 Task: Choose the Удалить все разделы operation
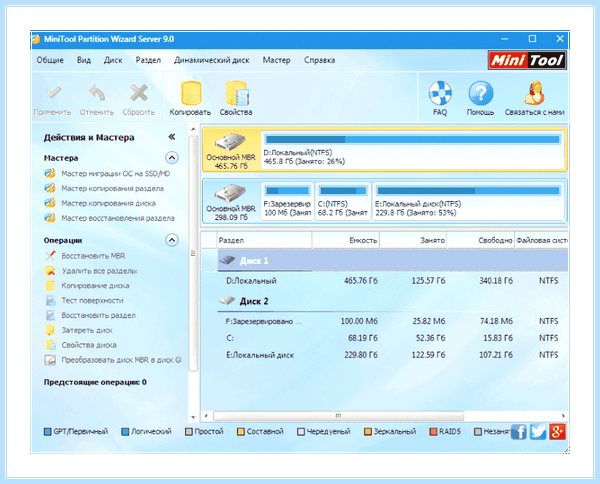[x=99, y=271]
